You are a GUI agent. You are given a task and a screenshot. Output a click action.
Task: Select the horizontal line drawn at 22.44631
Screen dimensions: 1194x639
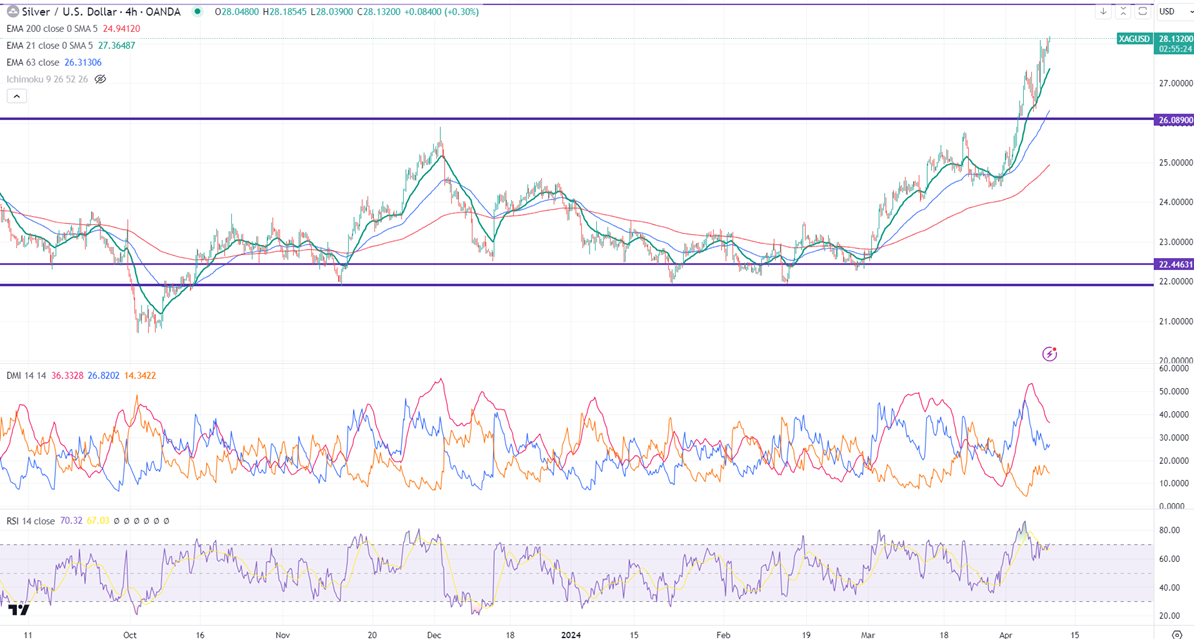[576, 264]
